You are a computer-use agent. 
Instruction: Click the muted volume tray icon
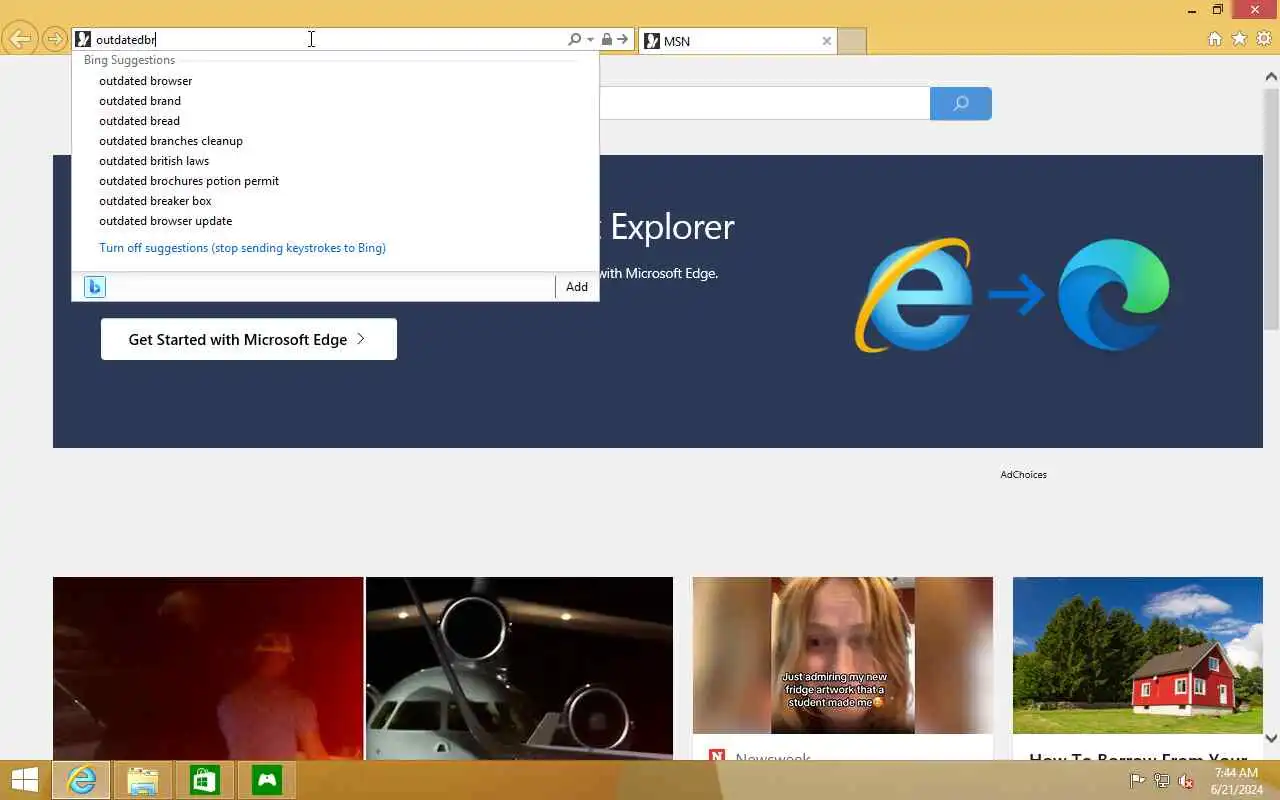coord(1186,781)
